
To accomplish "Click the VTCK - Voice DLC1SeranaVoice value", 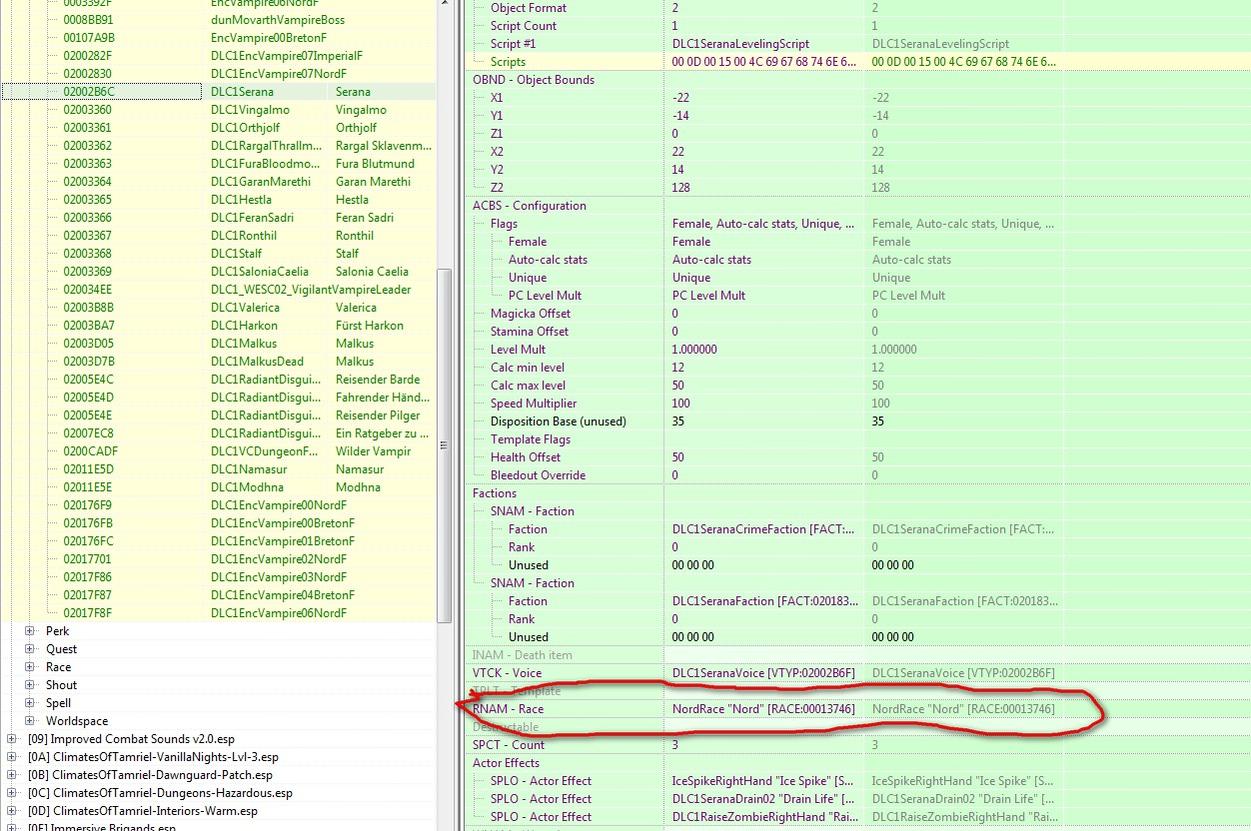I will pos(763,673).
